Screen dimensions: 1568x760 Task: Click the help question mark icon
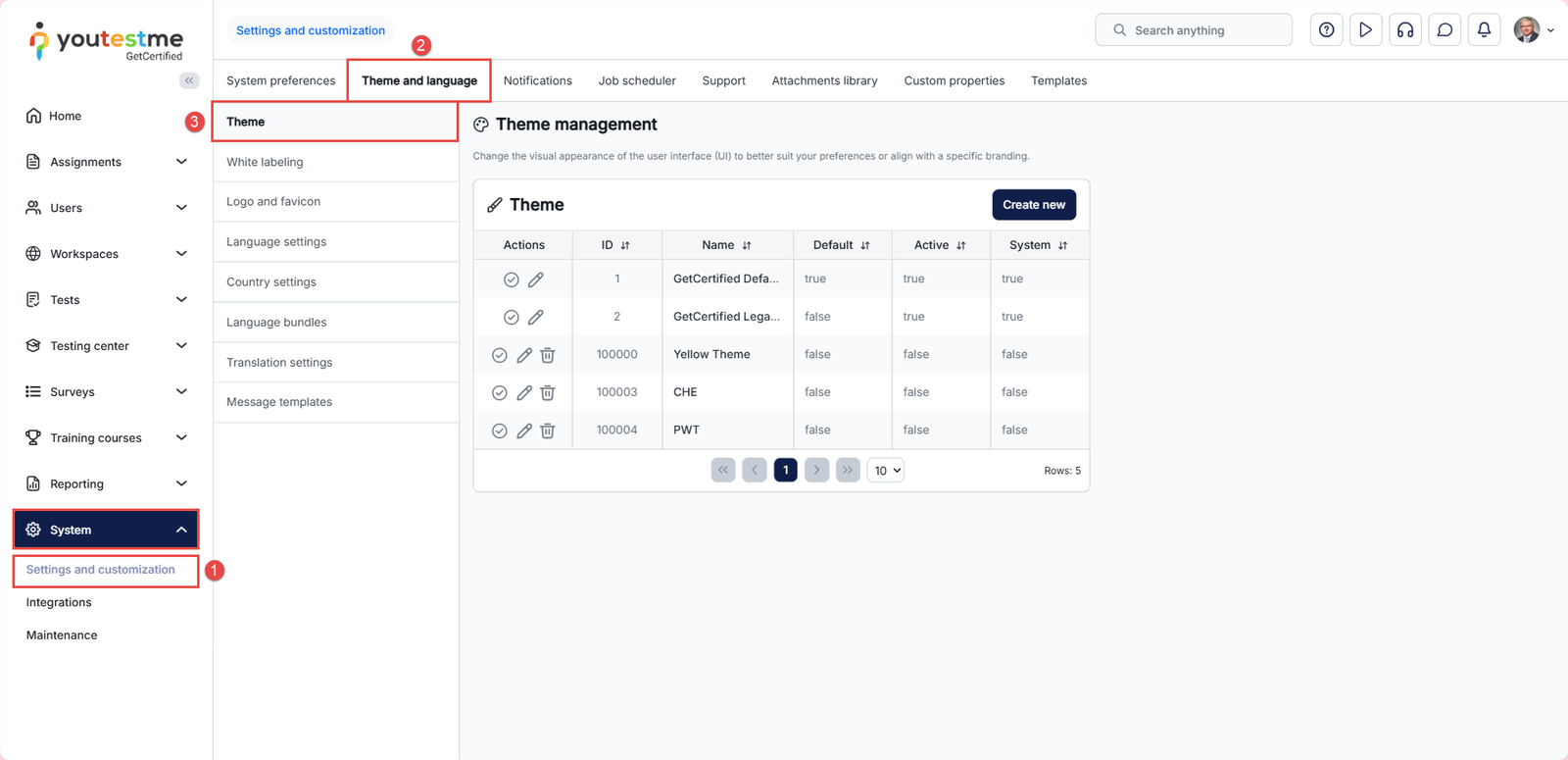(1326, 30)
